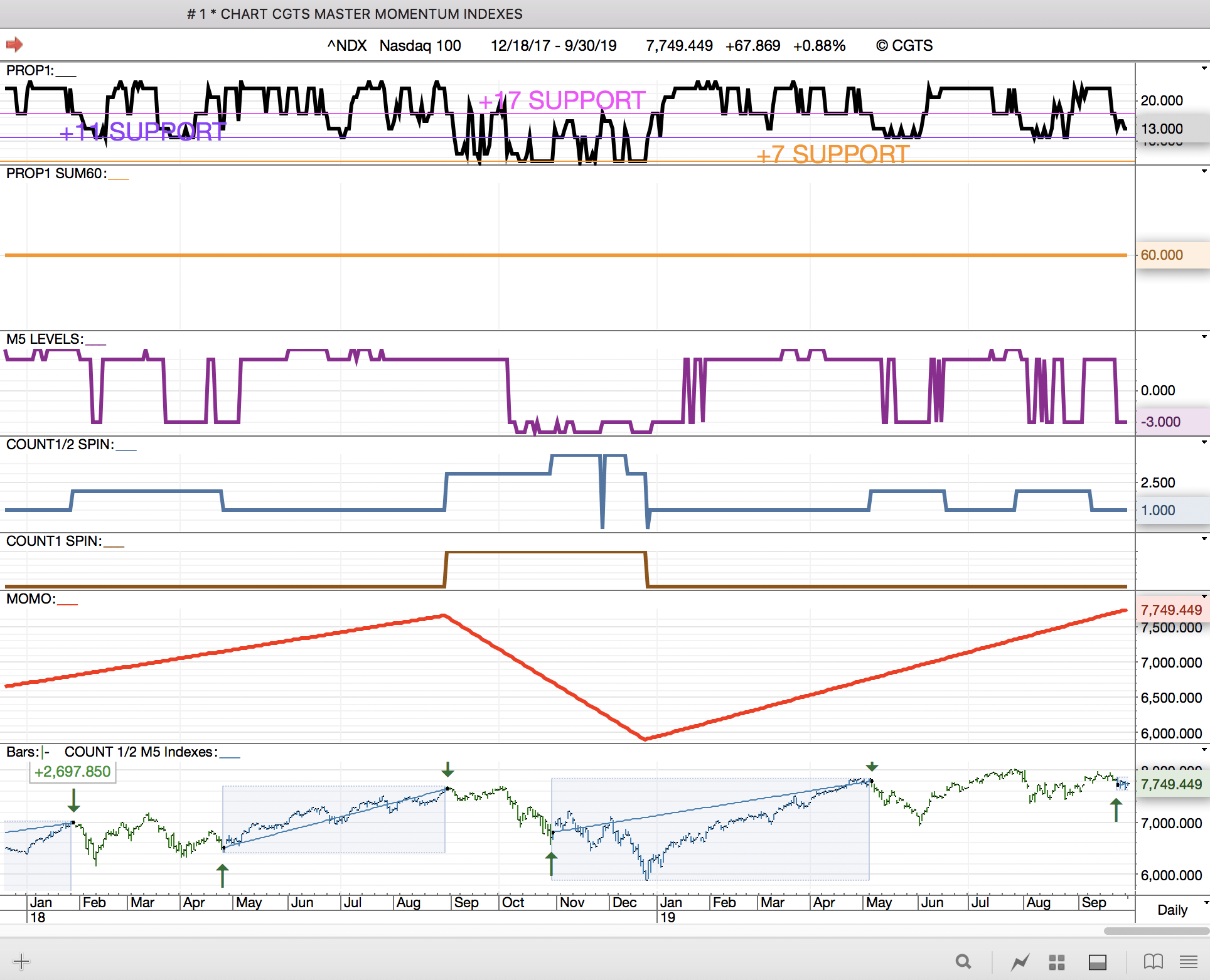Open the chart line view icon

pos(1020,961)
